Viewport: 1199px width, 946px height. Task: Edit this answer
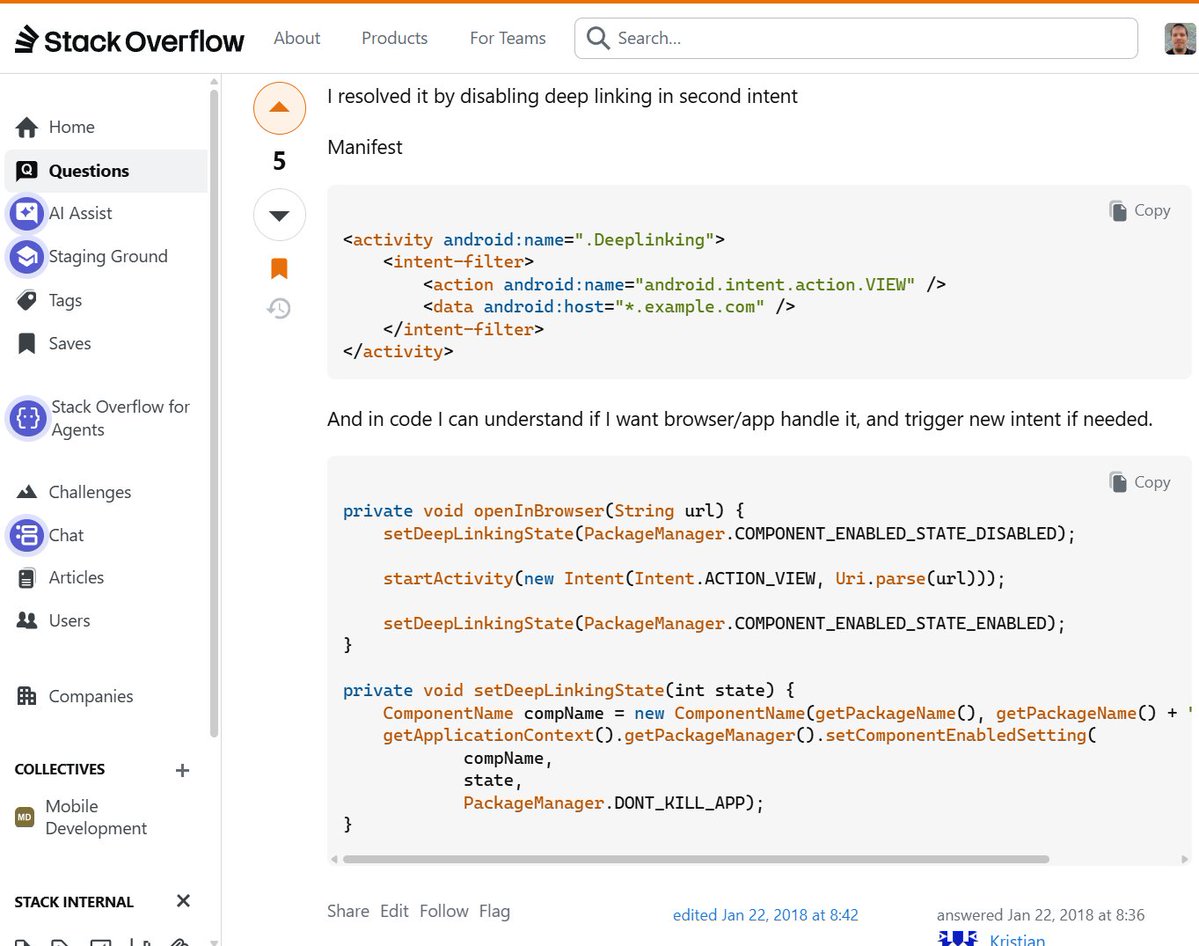[394, 911]
